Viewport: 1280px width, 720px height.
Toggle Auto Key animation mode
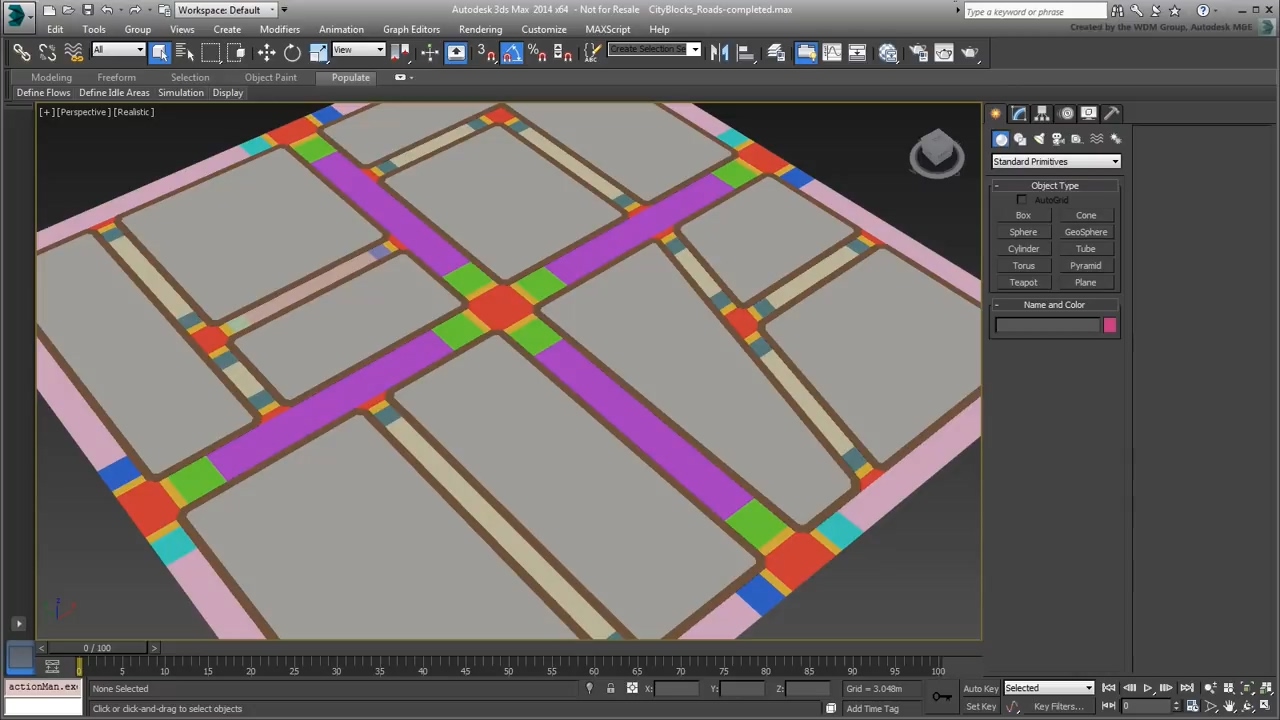click(x=980, y=688)
